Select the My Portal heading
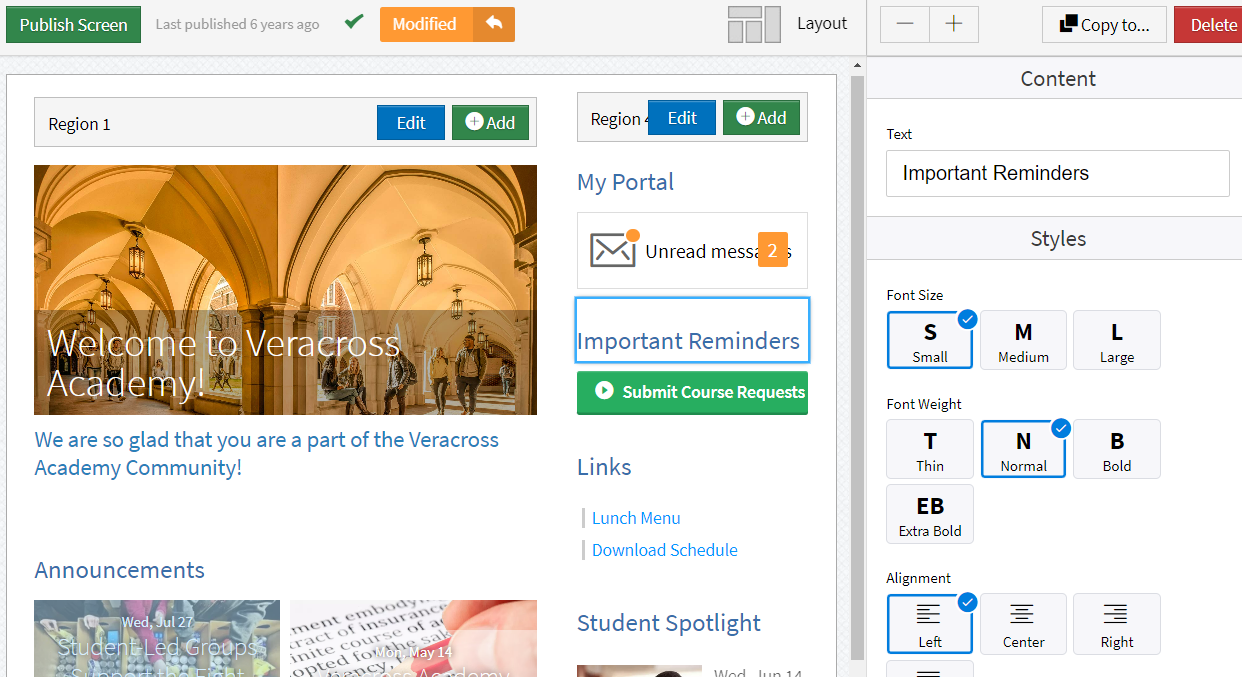The image size is (1242, 677). pos(625,182)
